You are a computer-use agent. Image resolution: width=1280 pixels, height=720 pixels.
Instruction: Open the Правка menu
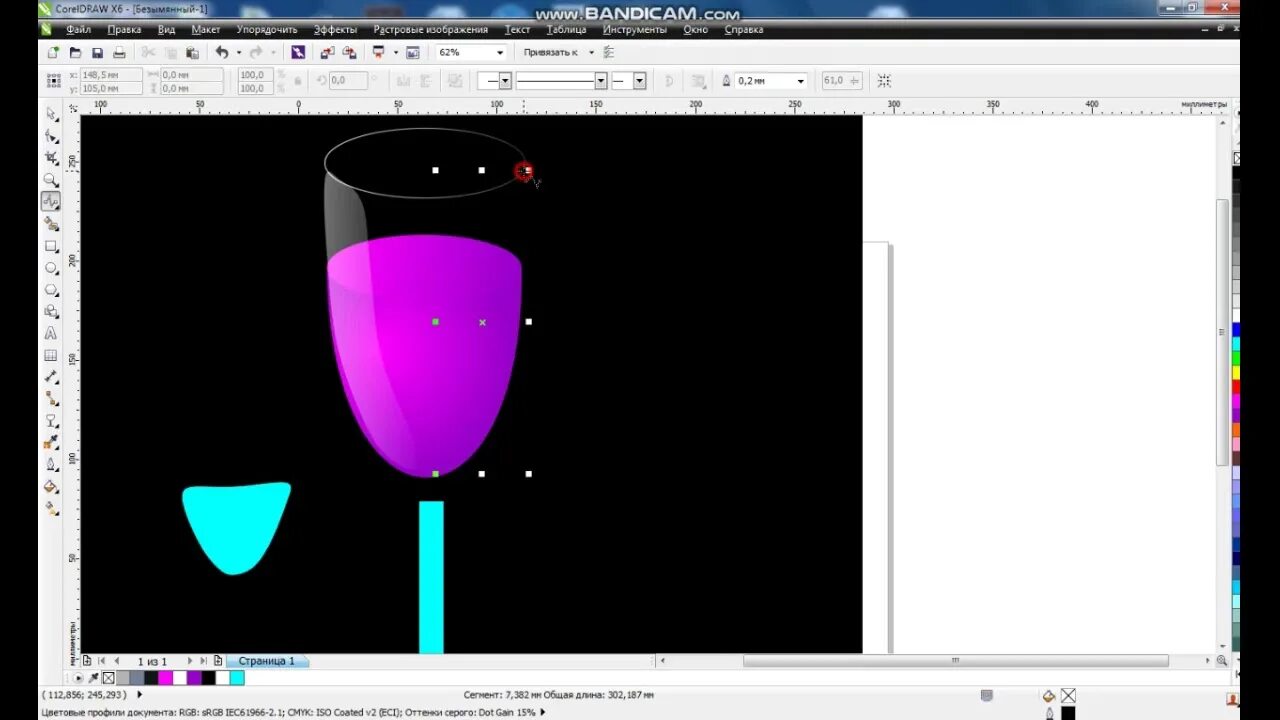124,29
